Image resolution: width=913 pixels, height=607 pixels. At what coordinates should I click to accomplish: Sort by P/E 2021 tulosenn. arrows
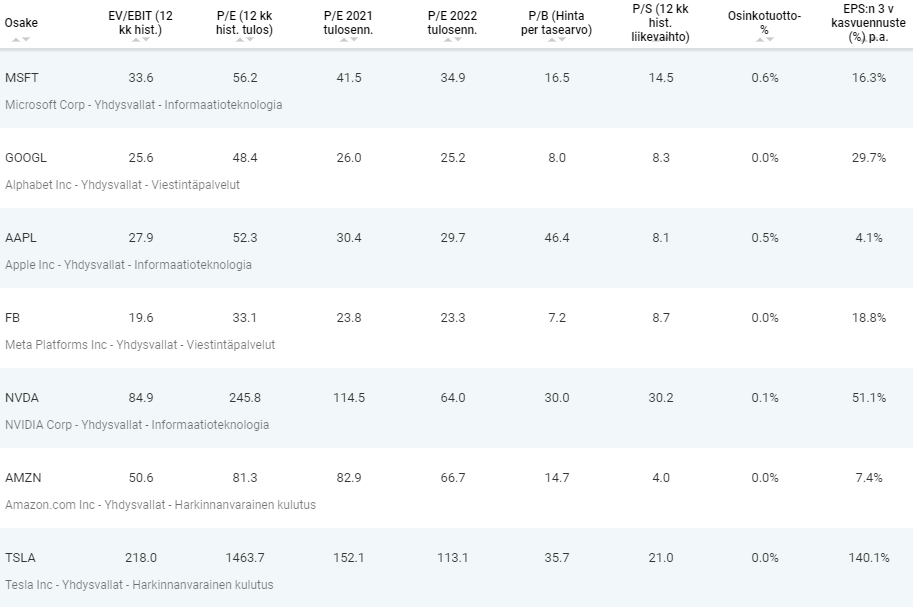point(349,40)
